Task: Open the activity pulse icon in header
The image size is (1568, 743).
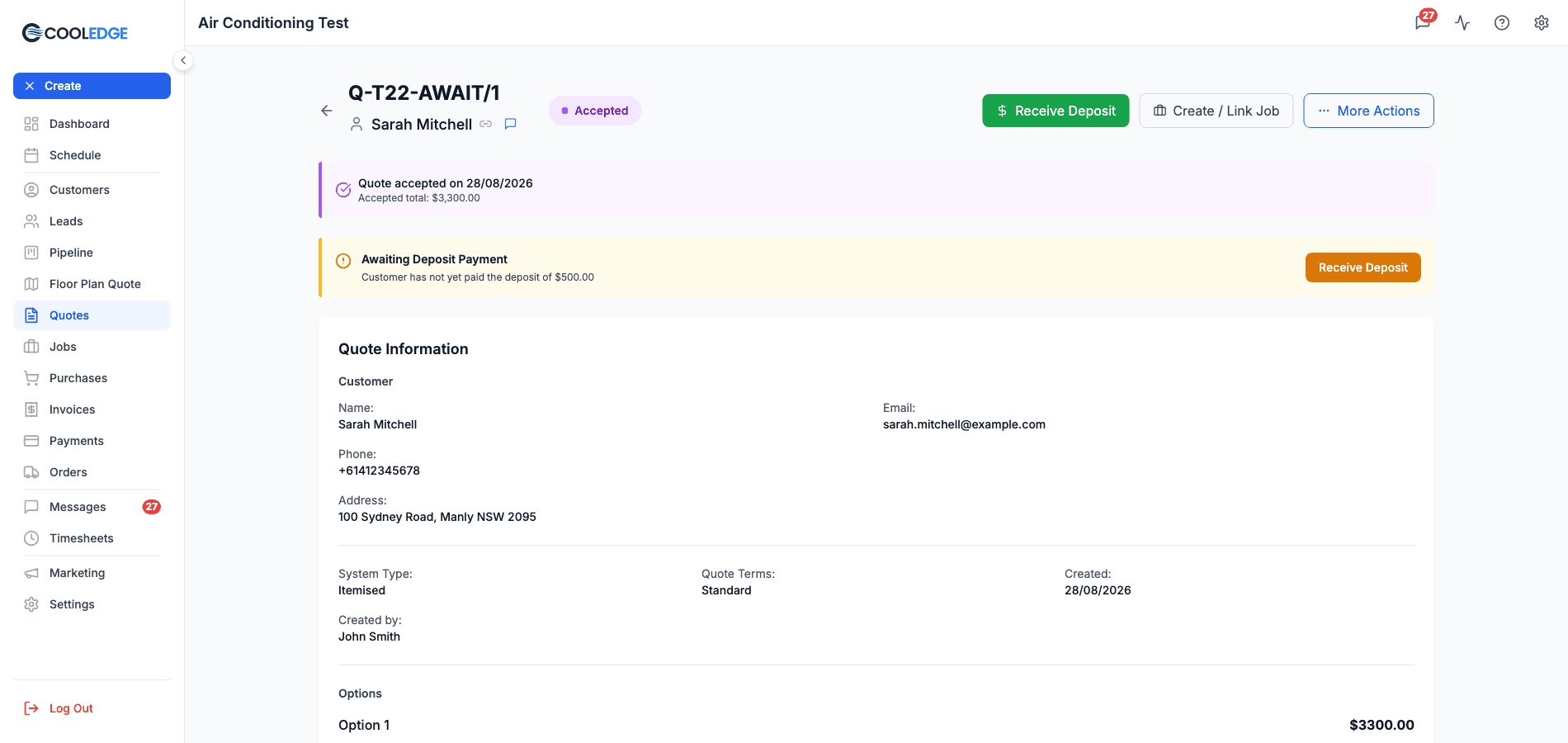Action: pos(1462,23)
